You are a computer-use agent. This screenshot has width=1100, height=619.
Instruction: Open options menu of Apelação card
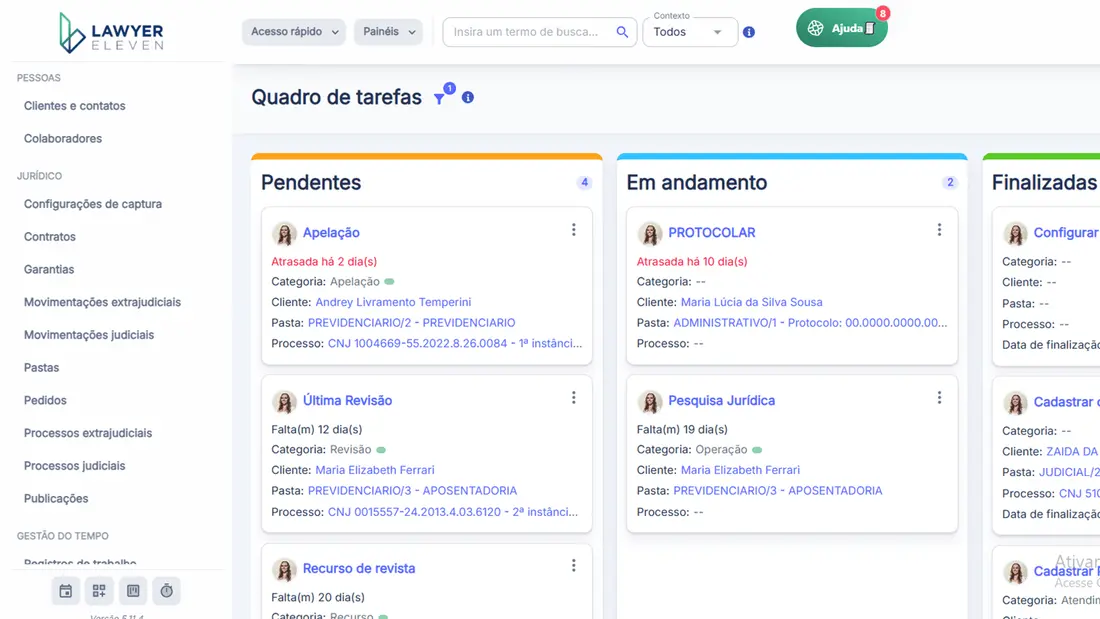(574, 230)
